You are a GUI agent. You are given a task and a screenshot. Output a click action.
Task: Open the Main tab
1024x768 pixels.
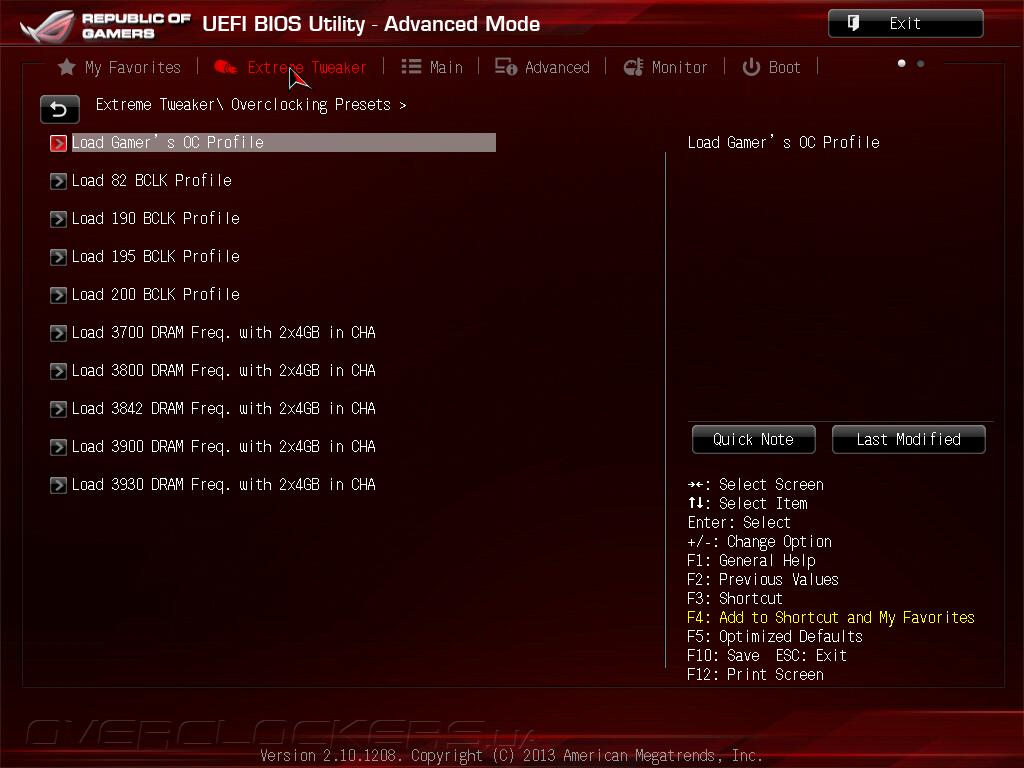pyautogui.click(x=432, y=67)
